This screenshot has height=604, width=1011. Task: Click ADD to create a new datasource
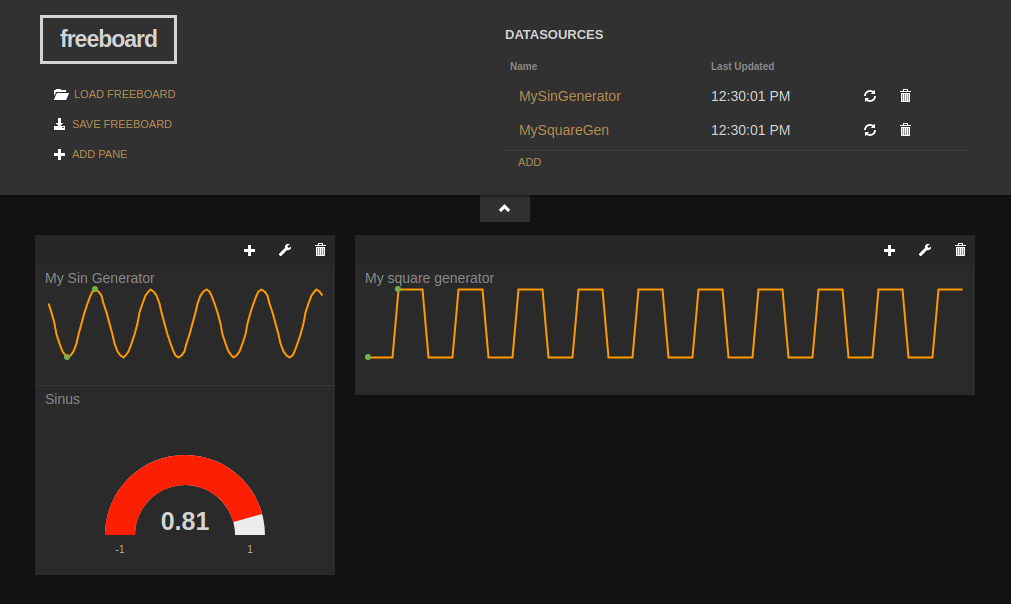(529, 161)
